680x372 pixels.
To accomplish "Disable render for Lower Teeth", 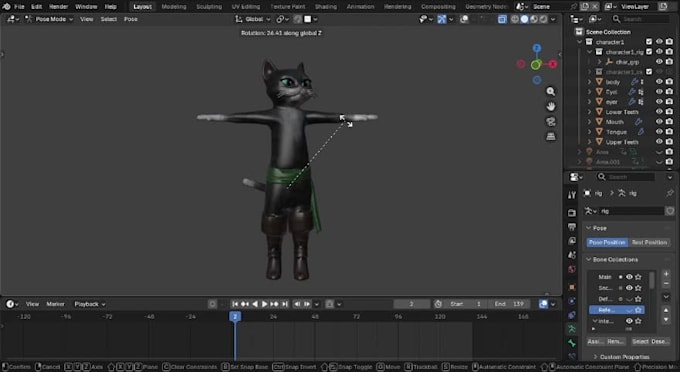I will [669, 112].
